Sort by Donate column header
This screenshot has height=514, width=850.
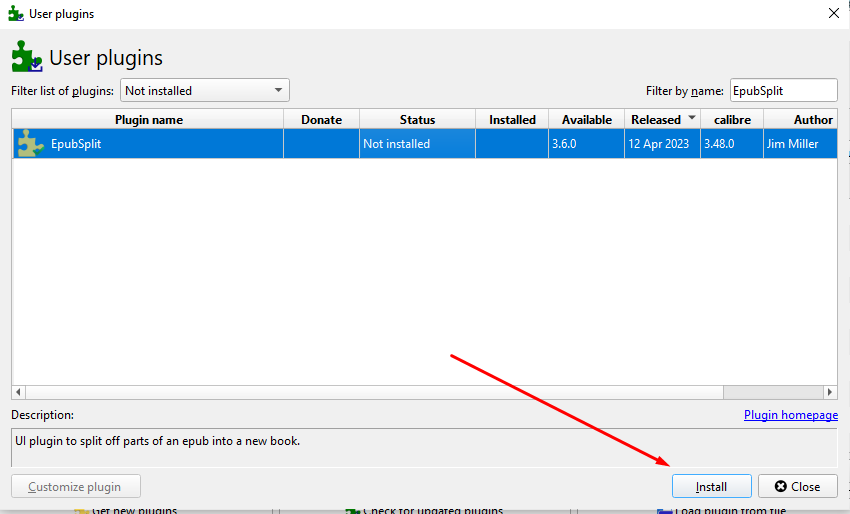(x=321, y=119)
